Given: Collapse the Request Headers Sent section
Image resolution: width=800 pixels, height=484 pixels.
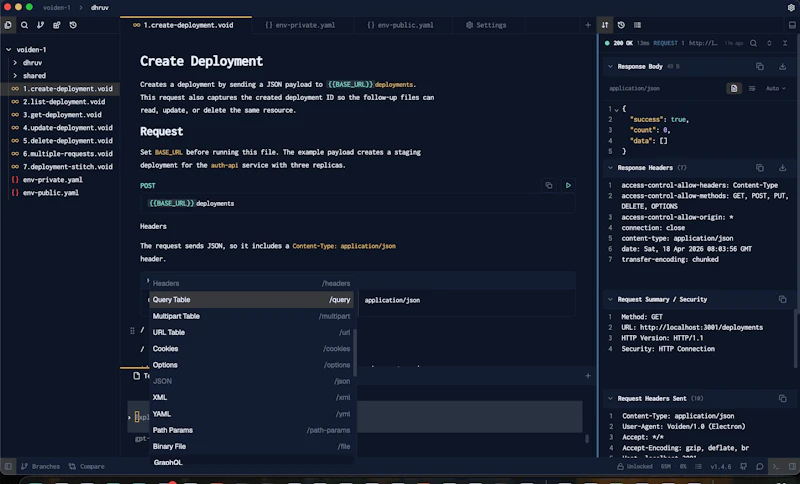Looking at the screenshot, I should tap(610, 398).
